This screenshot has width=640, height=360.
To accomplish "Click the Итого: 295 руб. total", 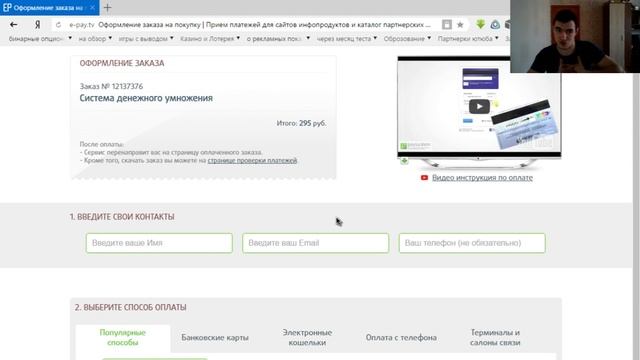I will coord(301,123).
